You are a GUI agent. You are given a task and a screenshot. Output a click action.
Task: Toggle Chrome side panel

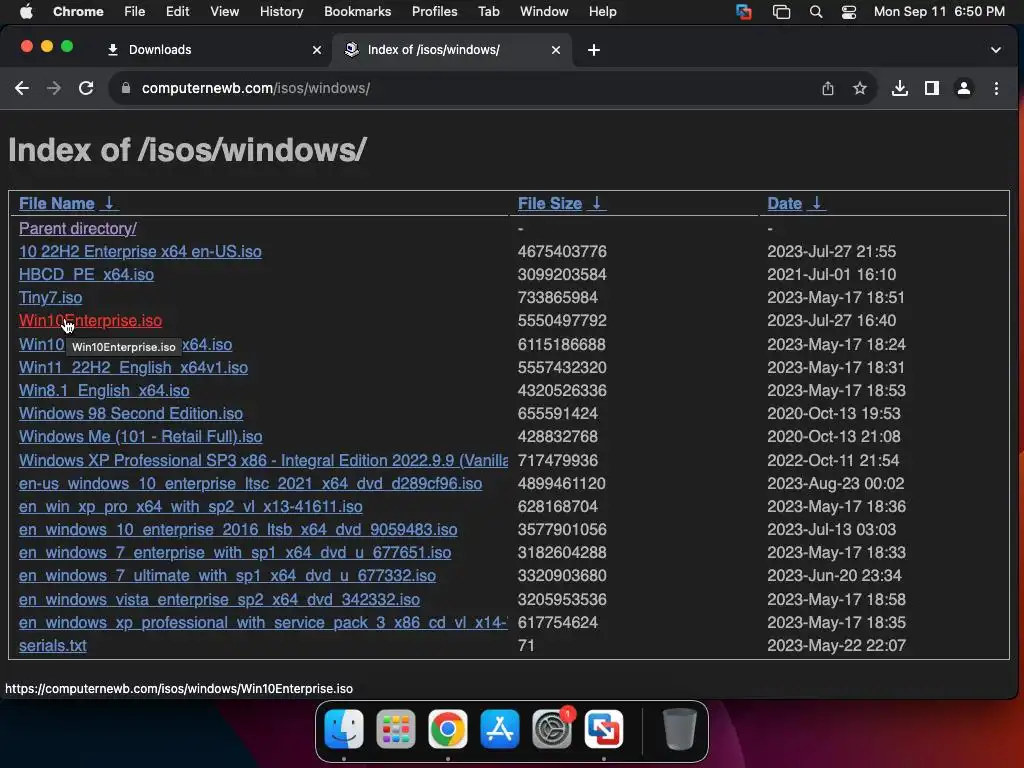point(931,88)
